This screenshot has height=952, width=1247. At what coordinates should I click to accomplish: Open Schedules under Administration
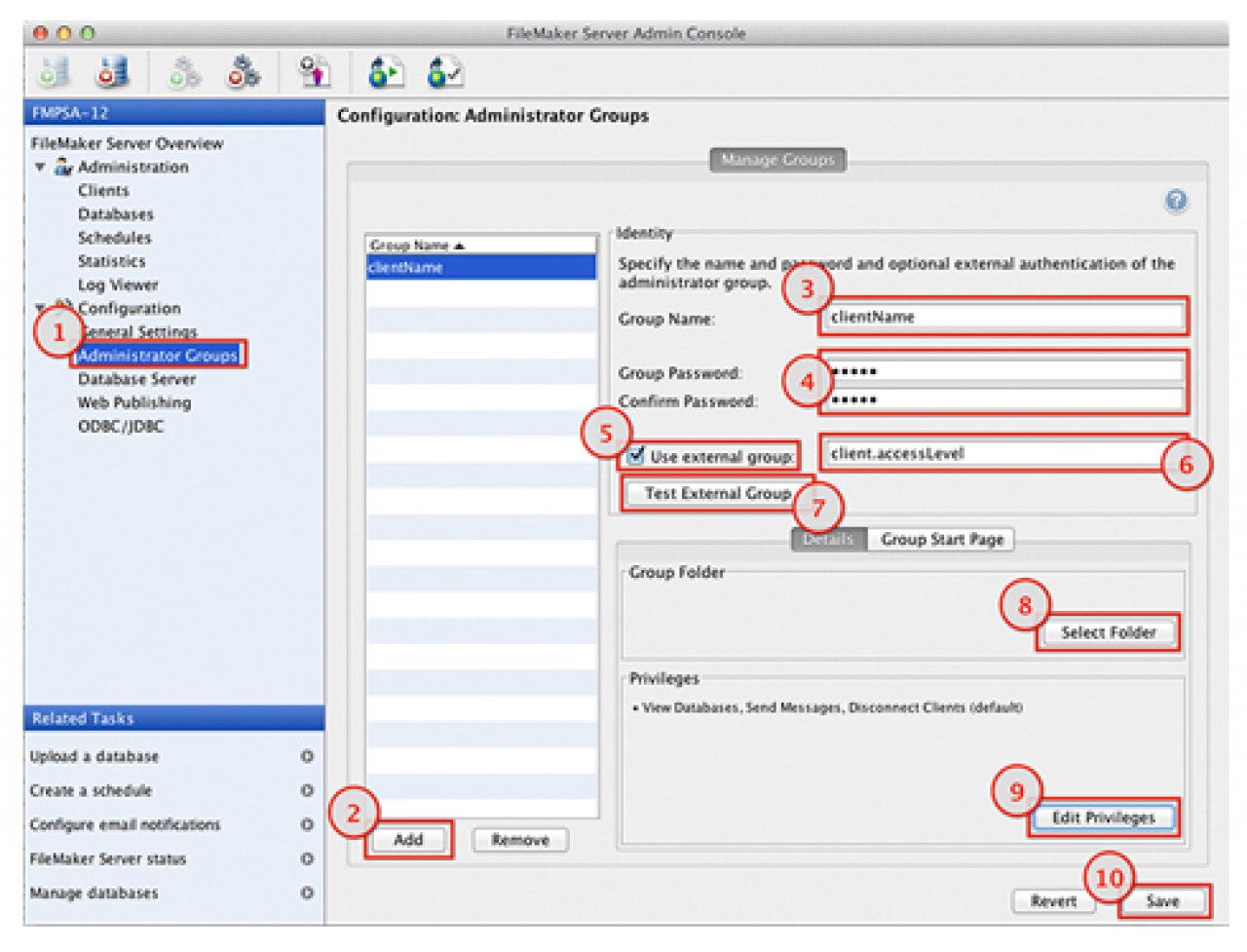click(115, 237)
